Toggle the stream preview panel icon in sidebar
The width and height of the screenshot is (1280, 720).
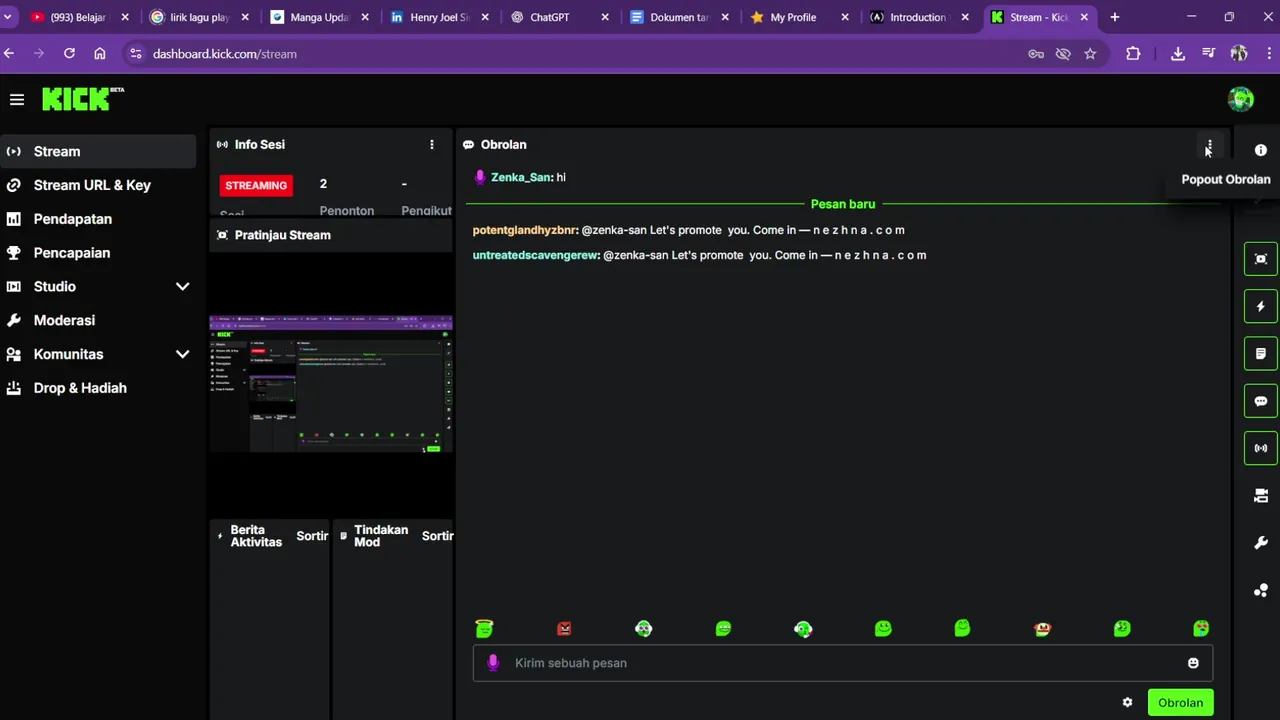pos(1261,259)
